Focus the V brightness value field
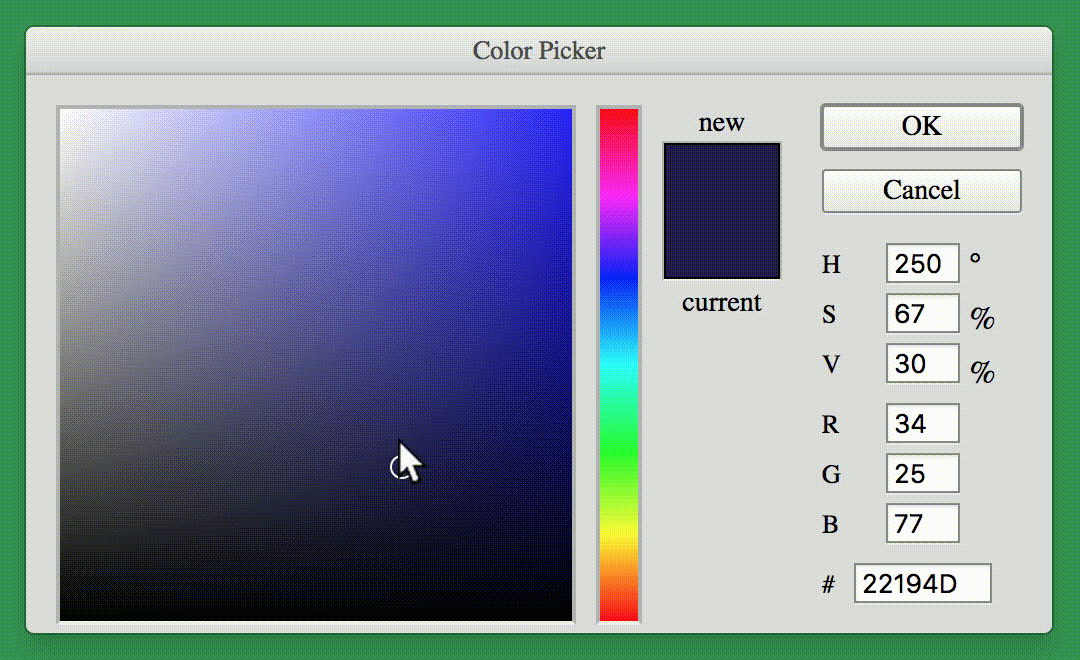The width and height of the screenshot is (1080, 660). click(922, 363)
